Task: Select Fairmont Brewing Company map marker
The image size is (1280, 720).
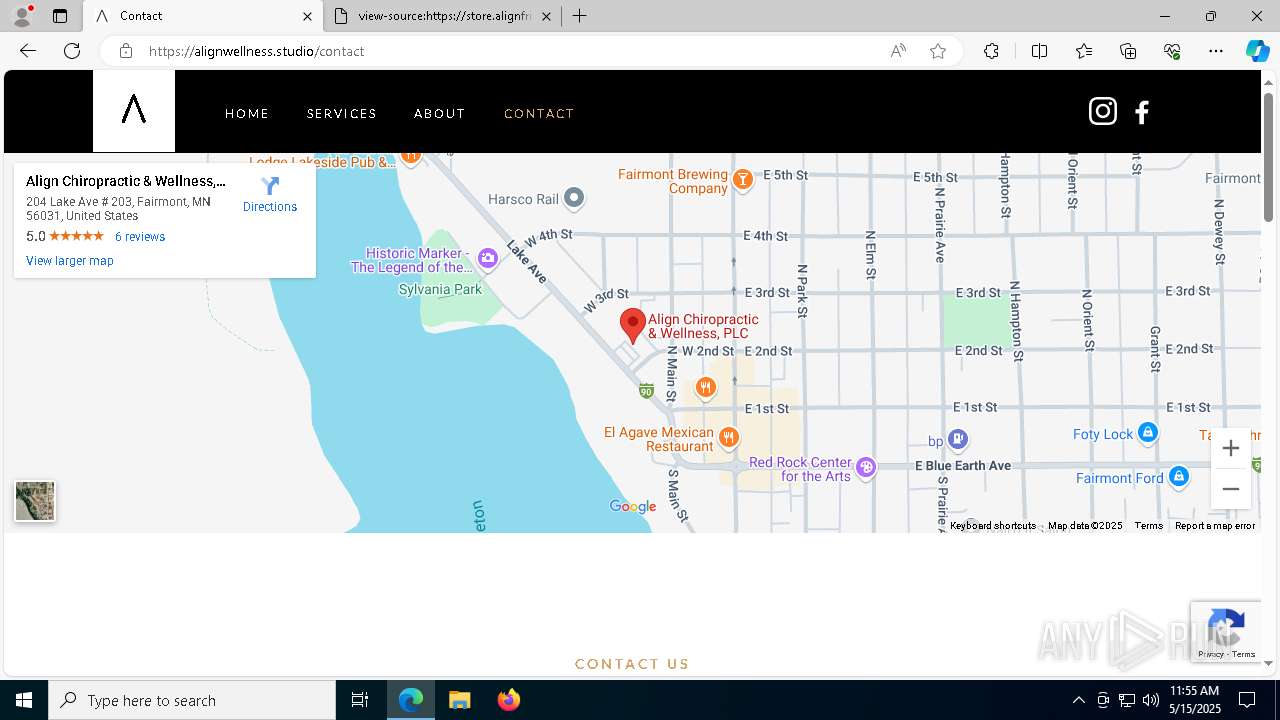Action: pyautogui.click(x=742, y=180)
